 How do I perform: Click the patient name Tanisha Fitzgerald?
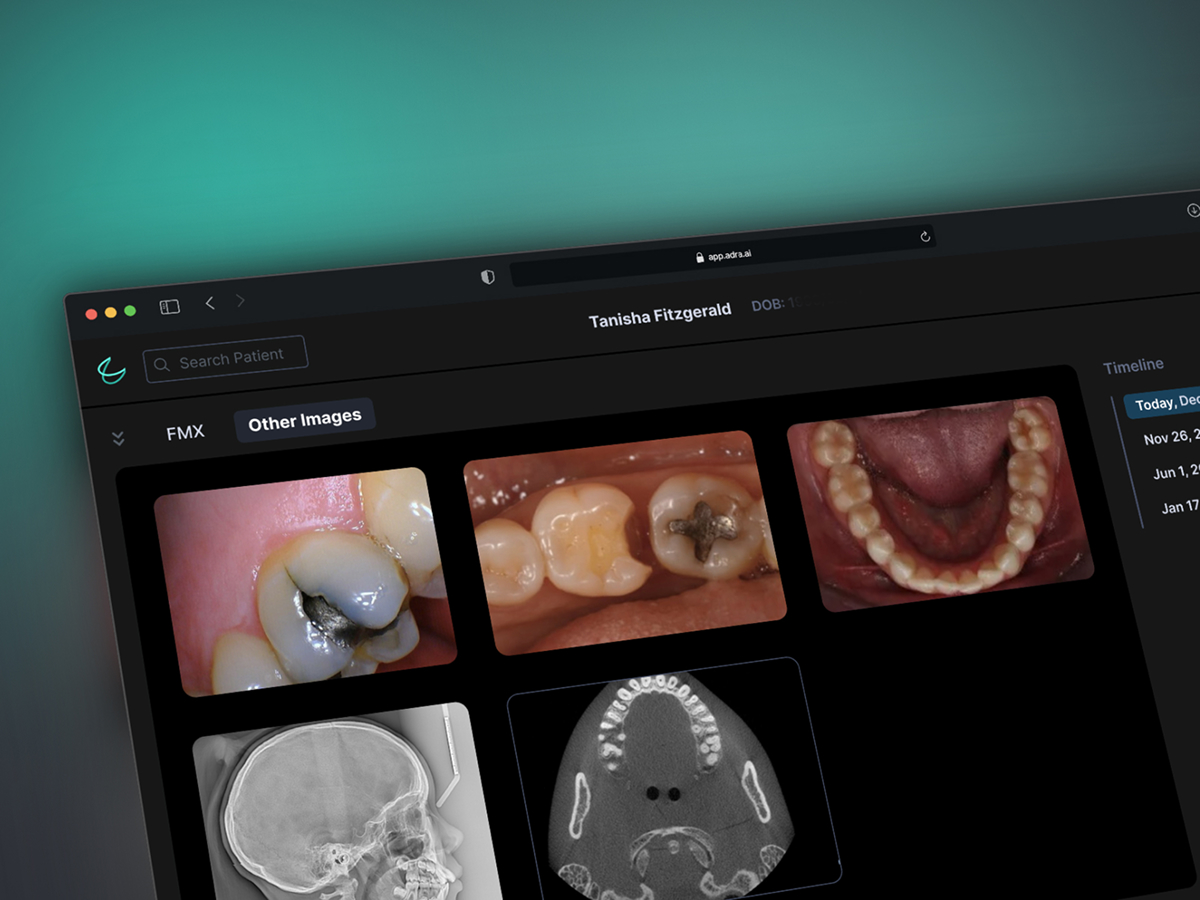coord(660,316)
